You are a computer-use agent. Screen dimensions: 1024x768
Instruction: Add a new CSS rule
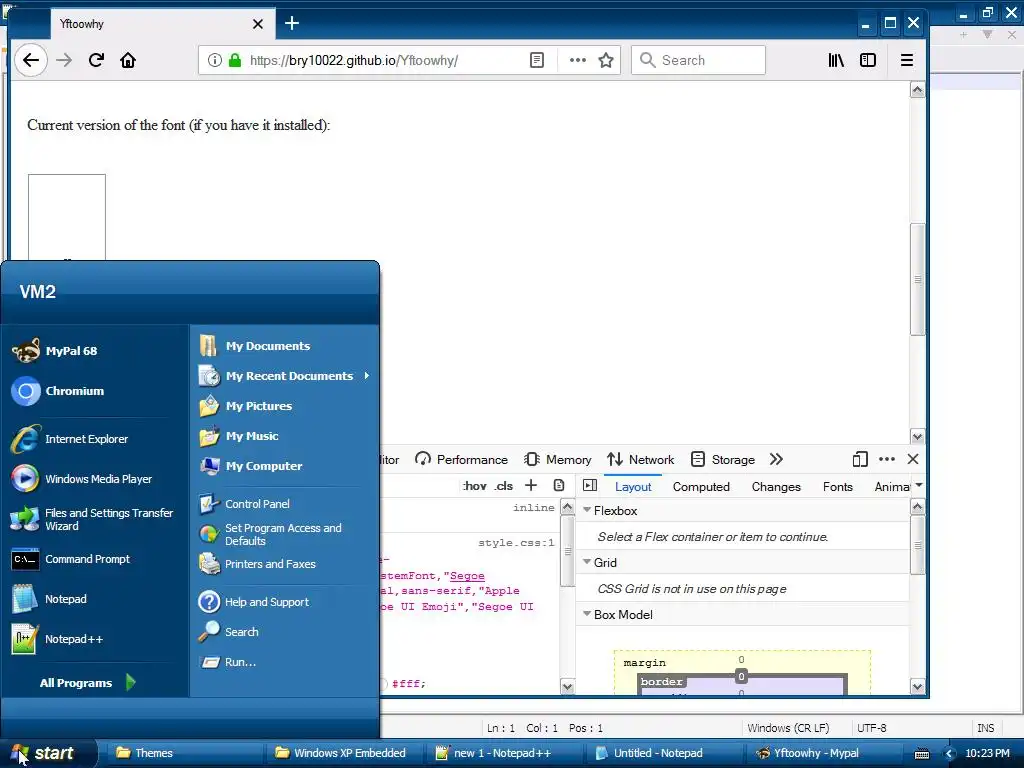click(x=531, y=485)
